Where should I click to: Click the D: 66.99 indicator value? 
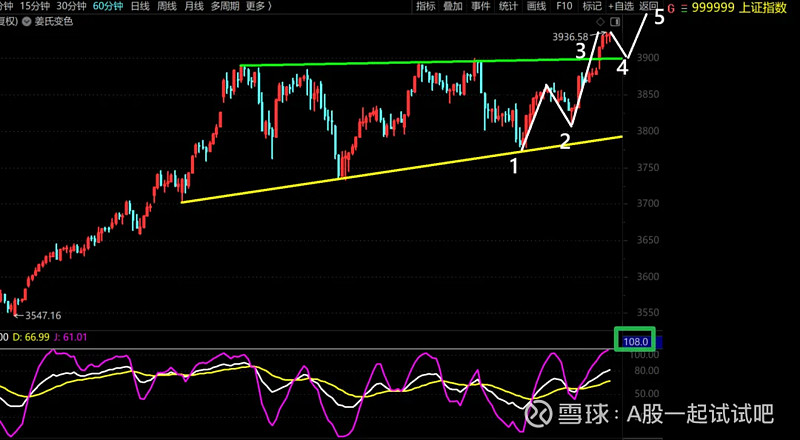click(x=31, y=337)
